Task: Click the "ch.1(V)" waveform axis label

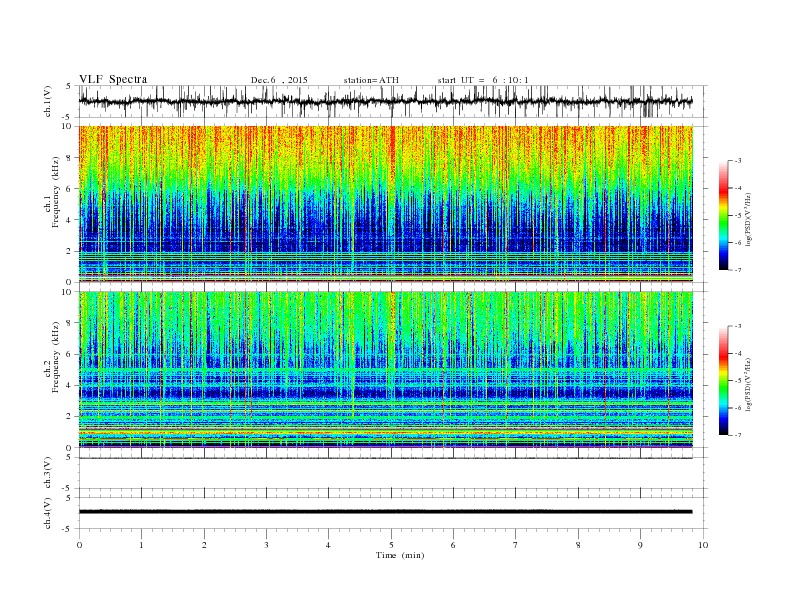Action: click(x=48, y=101)
